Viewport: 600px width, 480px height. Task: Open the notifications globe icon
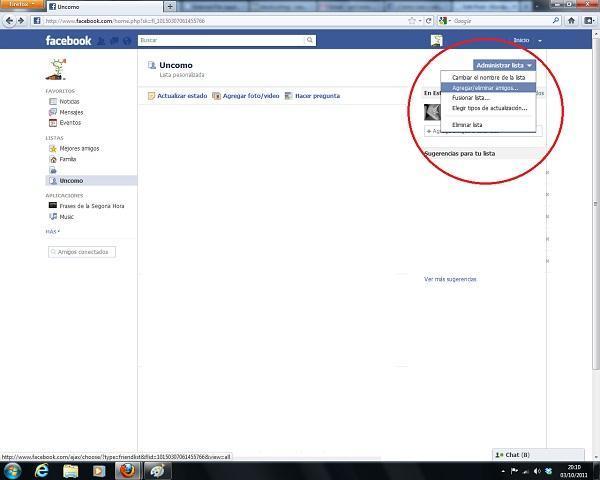point(127,41)
